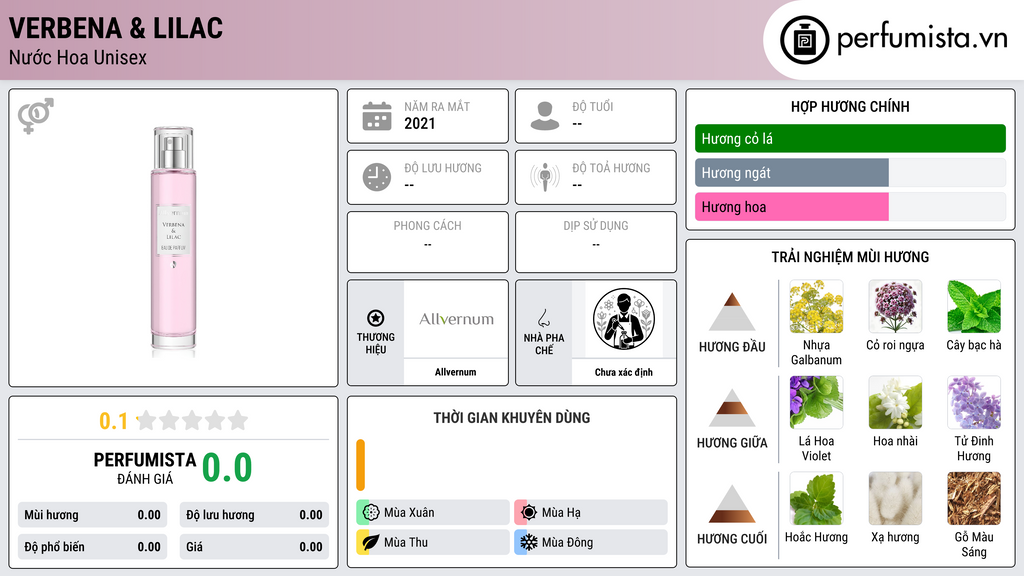Click the star badge Thương hiệu icon
Viewport: 1024px width, 576px height.
(x=376, y=318)
